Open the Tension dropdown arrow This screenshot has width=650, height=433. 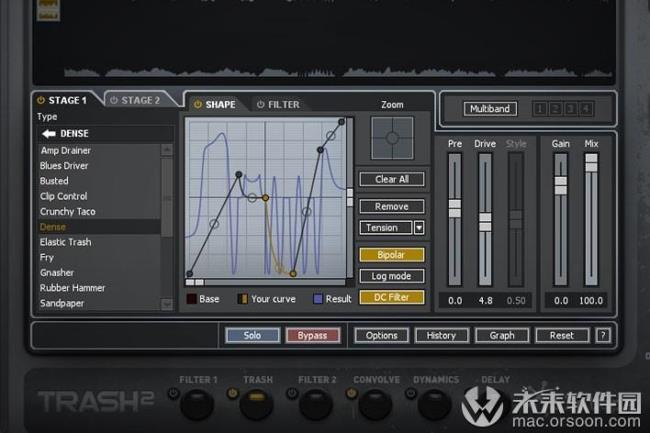click(419, 228)
